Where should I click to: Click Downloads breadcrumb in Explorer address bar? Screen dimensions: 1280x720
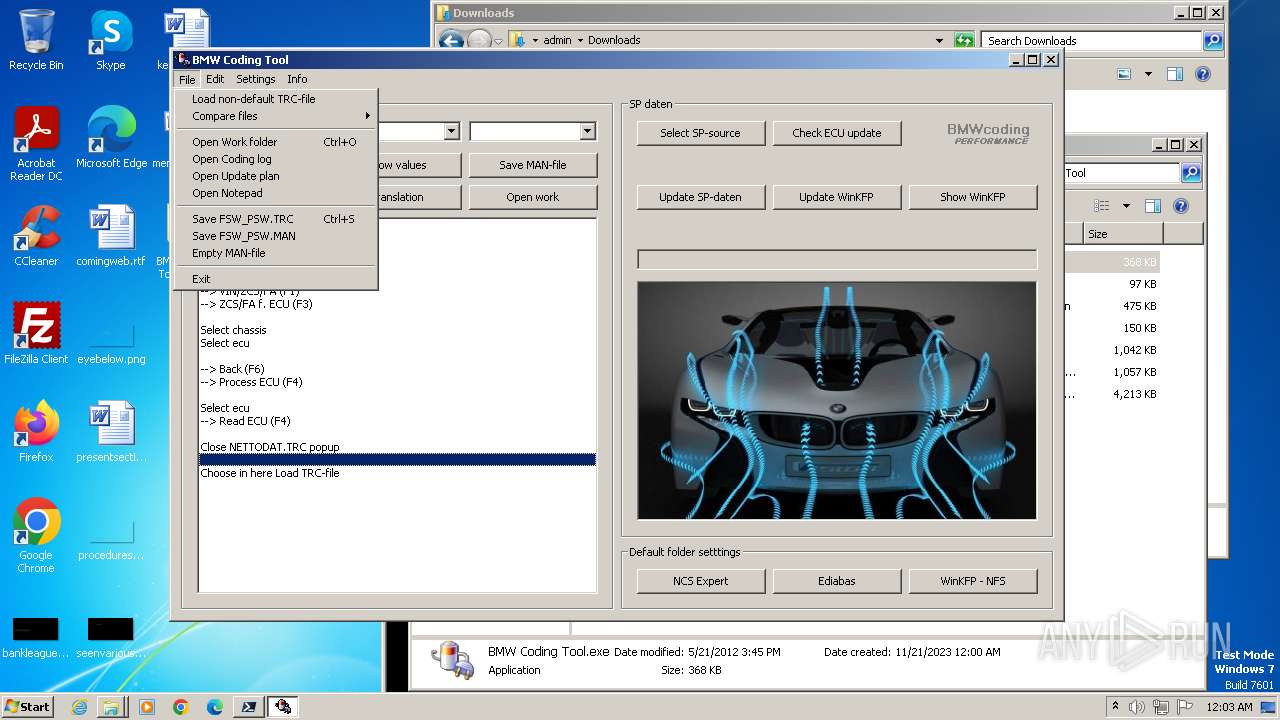click(614, 40)
